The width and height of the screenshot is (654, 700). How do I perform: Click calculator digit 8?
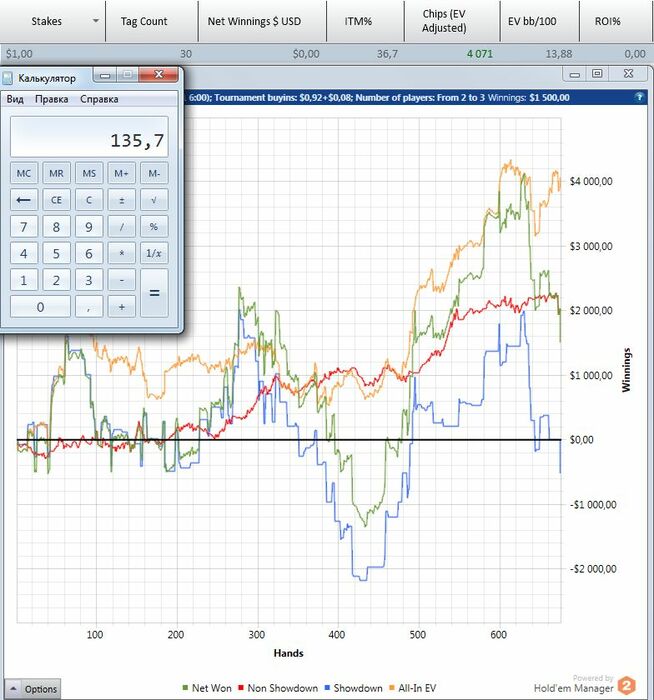[56, 226]
